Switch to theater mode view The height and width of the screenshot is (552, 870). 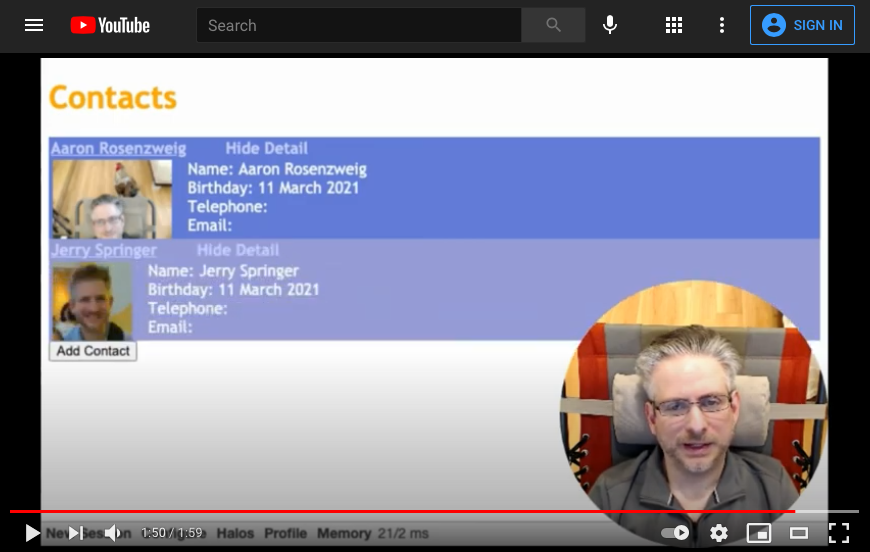pyautogui.click(x=798, y=533)
